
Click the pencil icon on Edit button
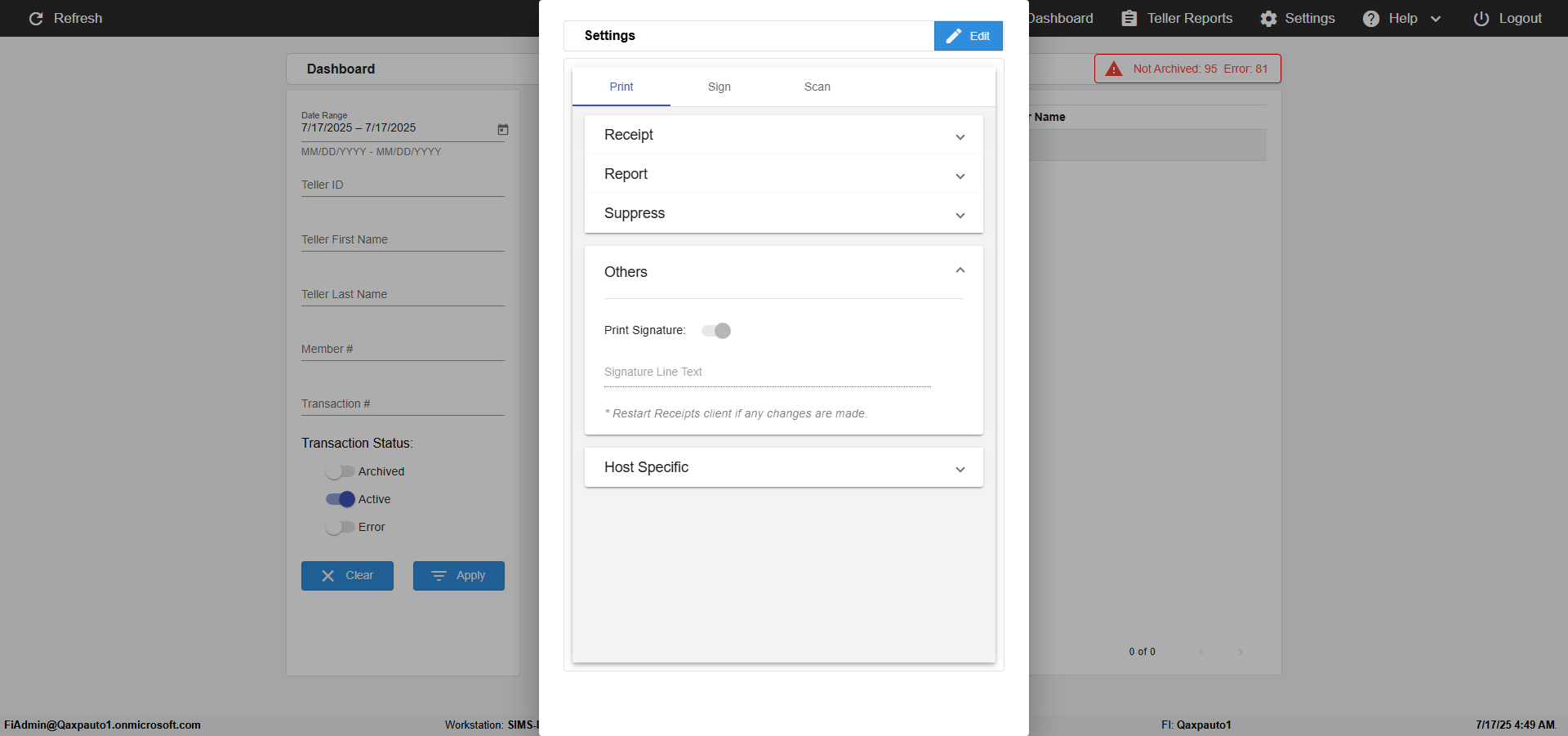tap(953, 36)
